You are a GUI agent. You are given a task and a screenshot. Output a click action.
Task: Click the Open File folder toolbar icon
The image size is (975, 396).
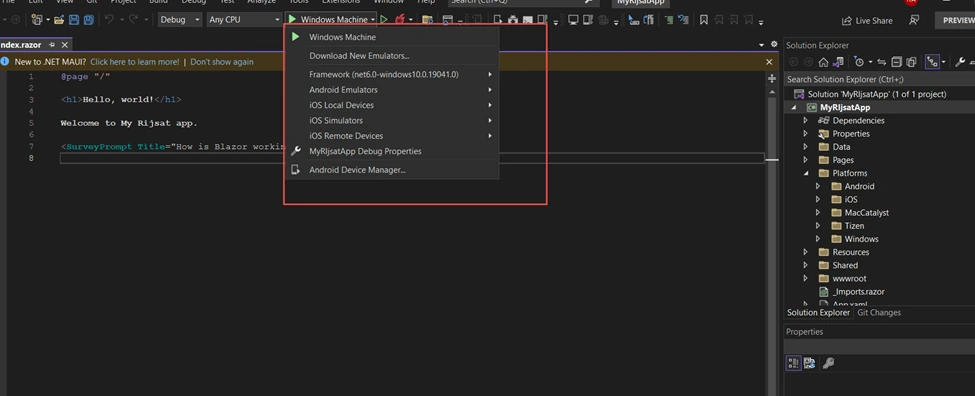(x=59, y=20)
